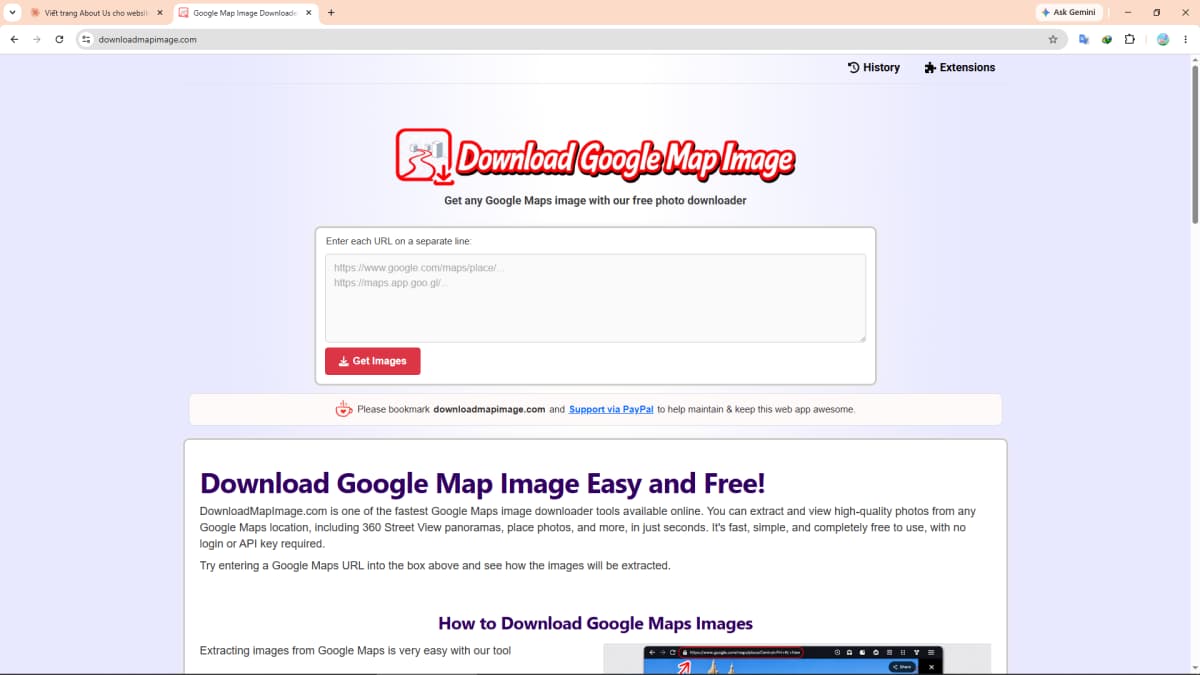Open the Extensions page

click(x=960, y=67)
